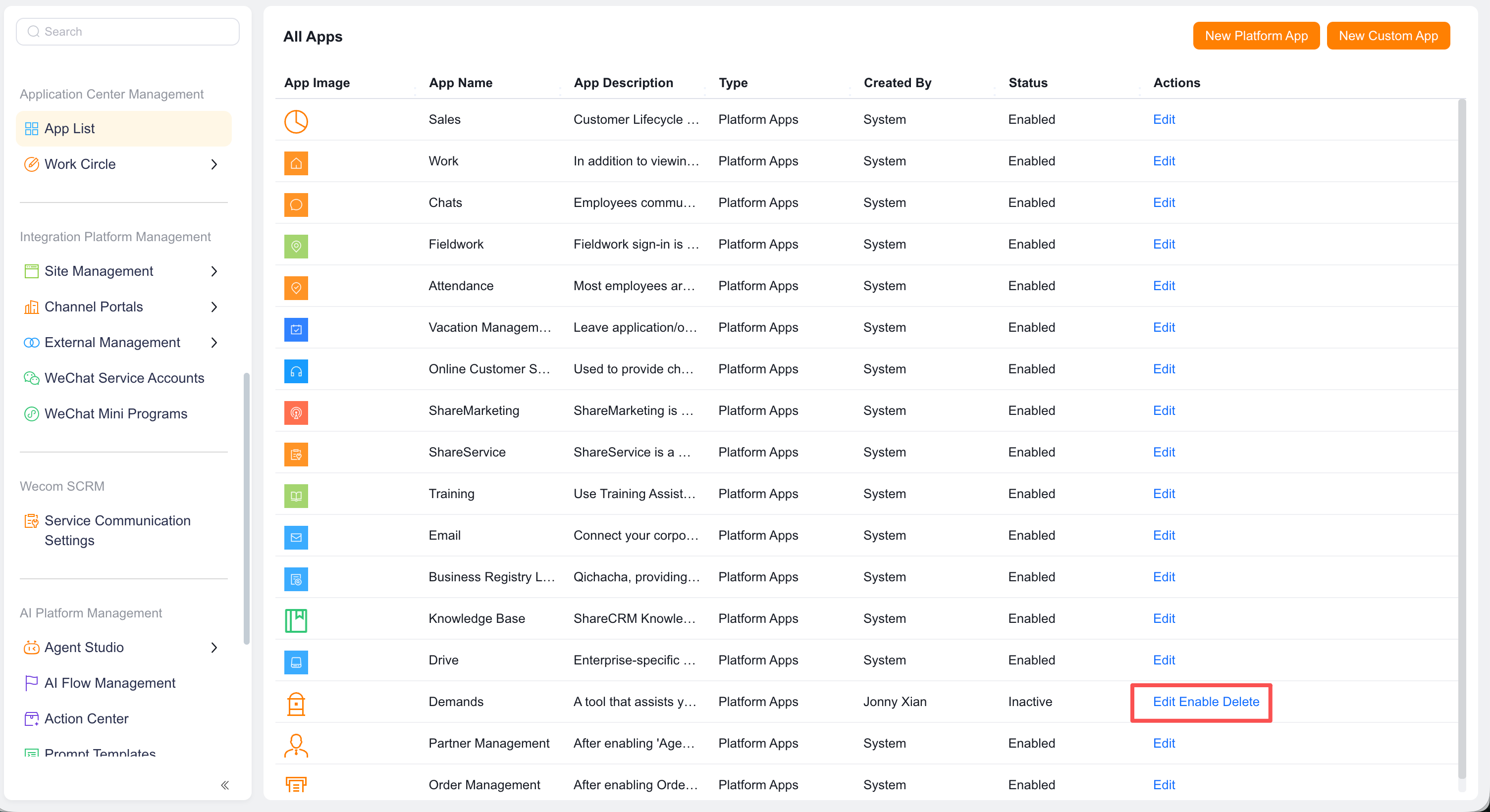Click the 'Qichacha, providing…' description cell
This screenshot has height=812, width=1490.
[636, 577]
